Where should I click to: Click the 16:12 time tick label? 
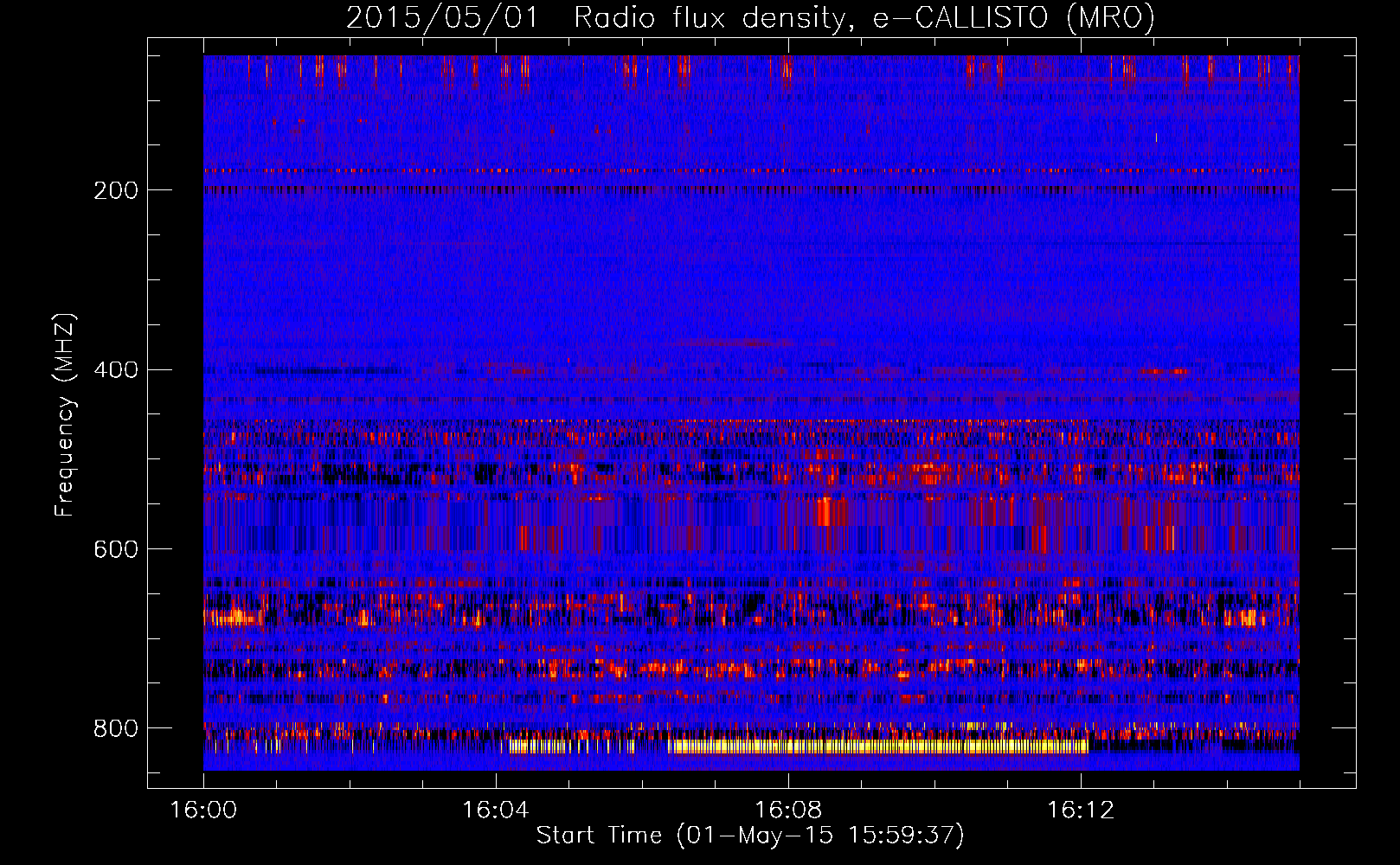pos(1081,810)
